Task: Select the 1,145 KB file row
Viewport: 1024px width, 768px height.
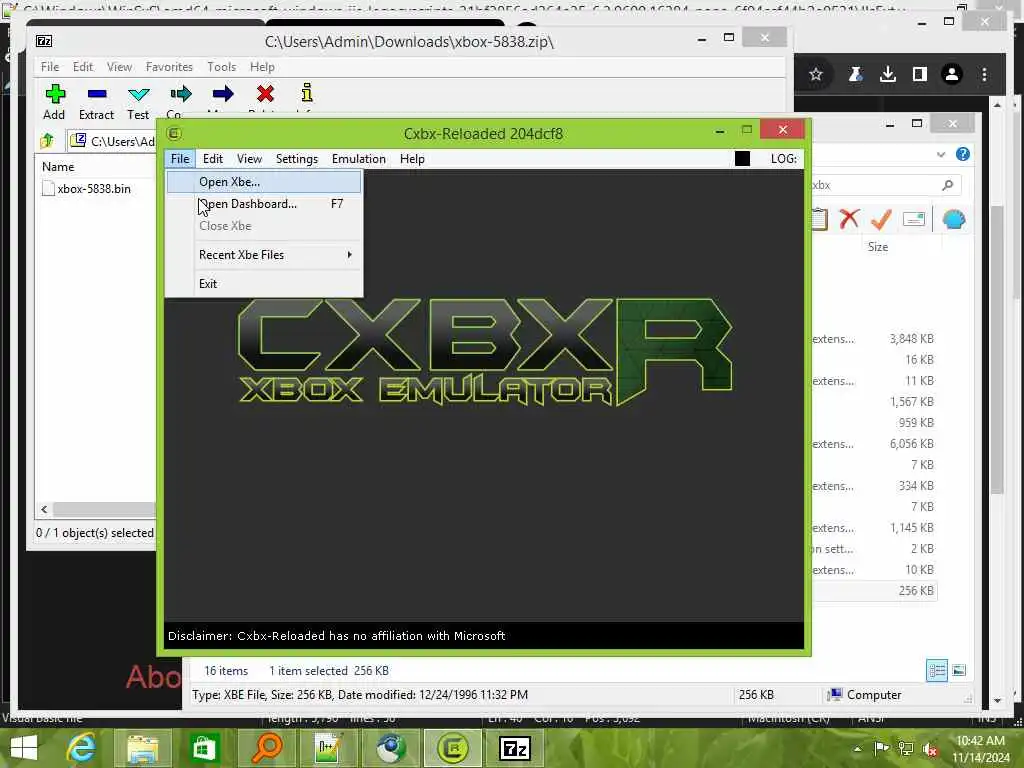Action: point(874,528)
